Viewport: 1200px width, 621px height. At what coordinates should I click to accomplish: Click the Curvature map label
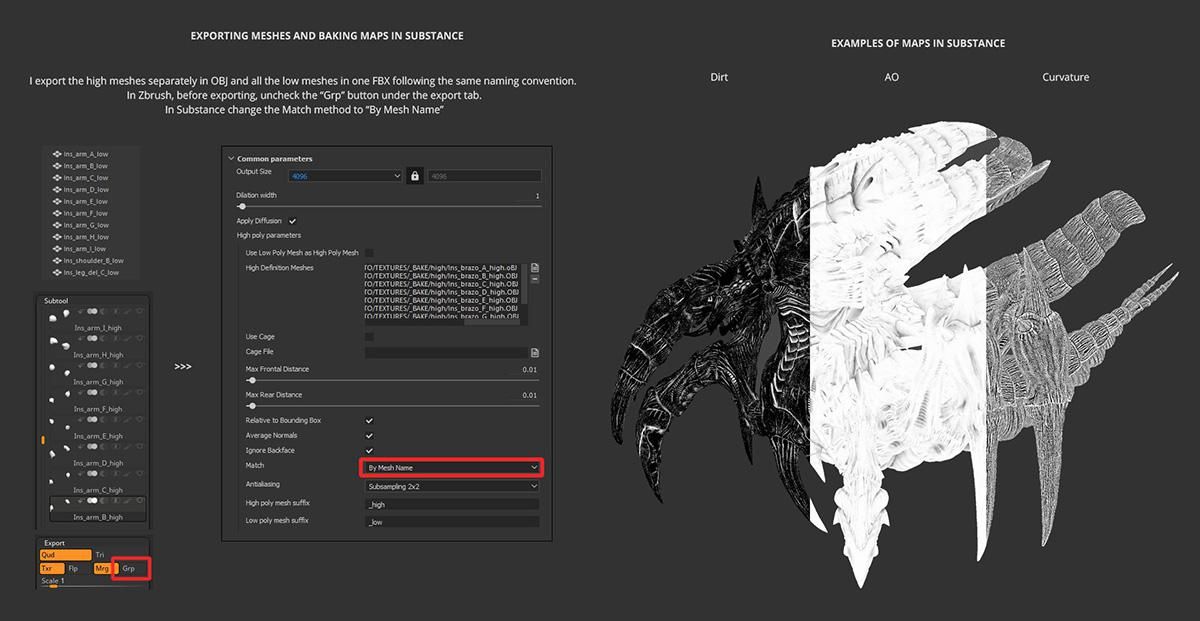tap(1066, 77)
